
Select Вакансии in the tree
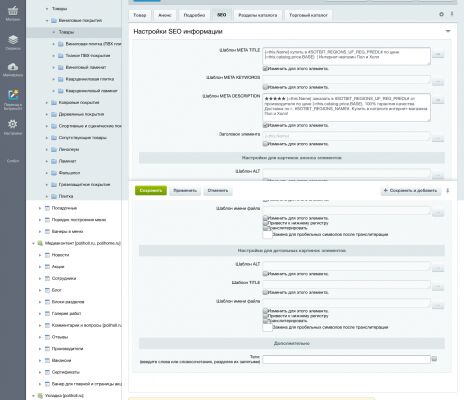[61, 361]
